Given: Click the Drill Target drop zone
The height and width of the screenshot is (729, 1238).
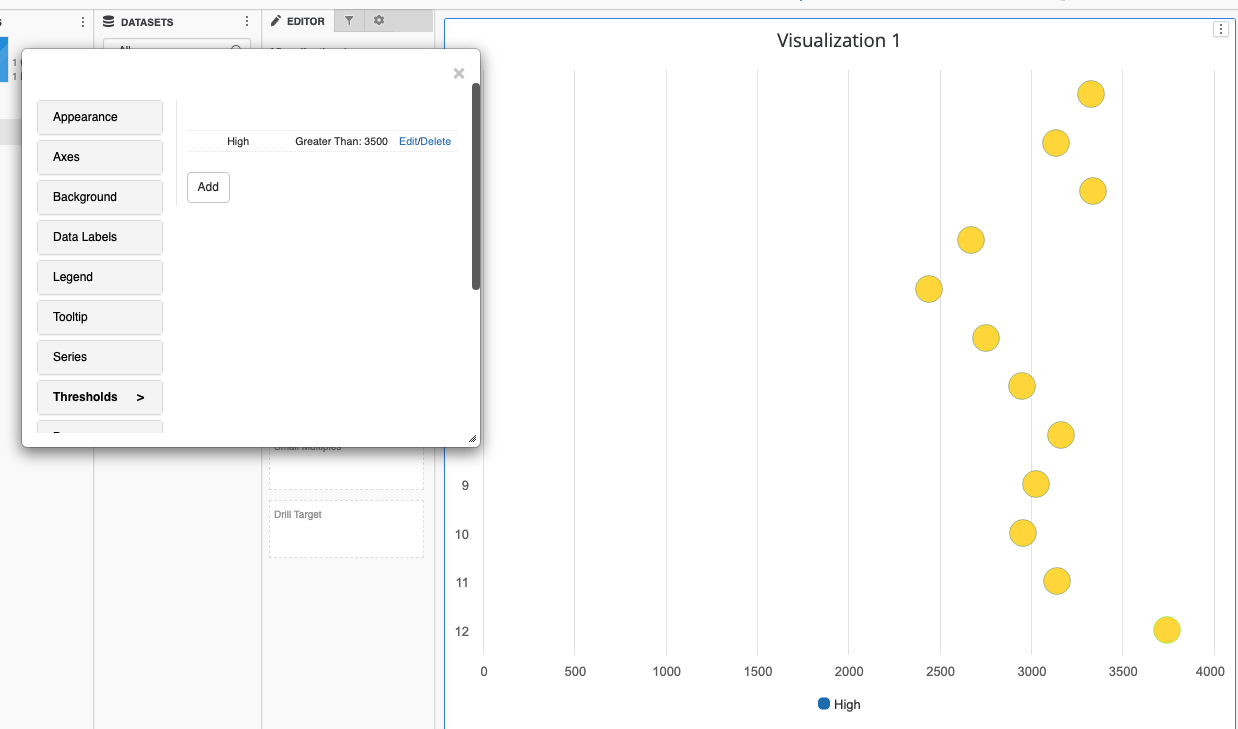Looking at the screenshot, I should [346, 529].
